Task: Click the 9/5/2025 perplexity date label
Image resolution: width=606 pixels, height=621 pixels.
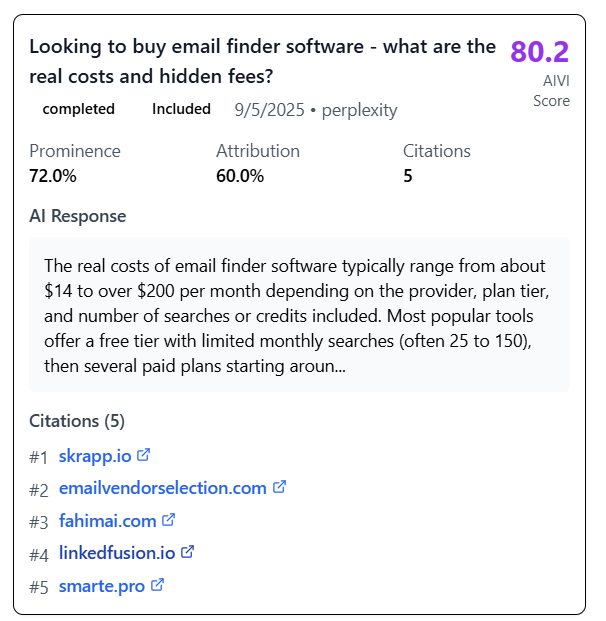Action: coord(316,110)
